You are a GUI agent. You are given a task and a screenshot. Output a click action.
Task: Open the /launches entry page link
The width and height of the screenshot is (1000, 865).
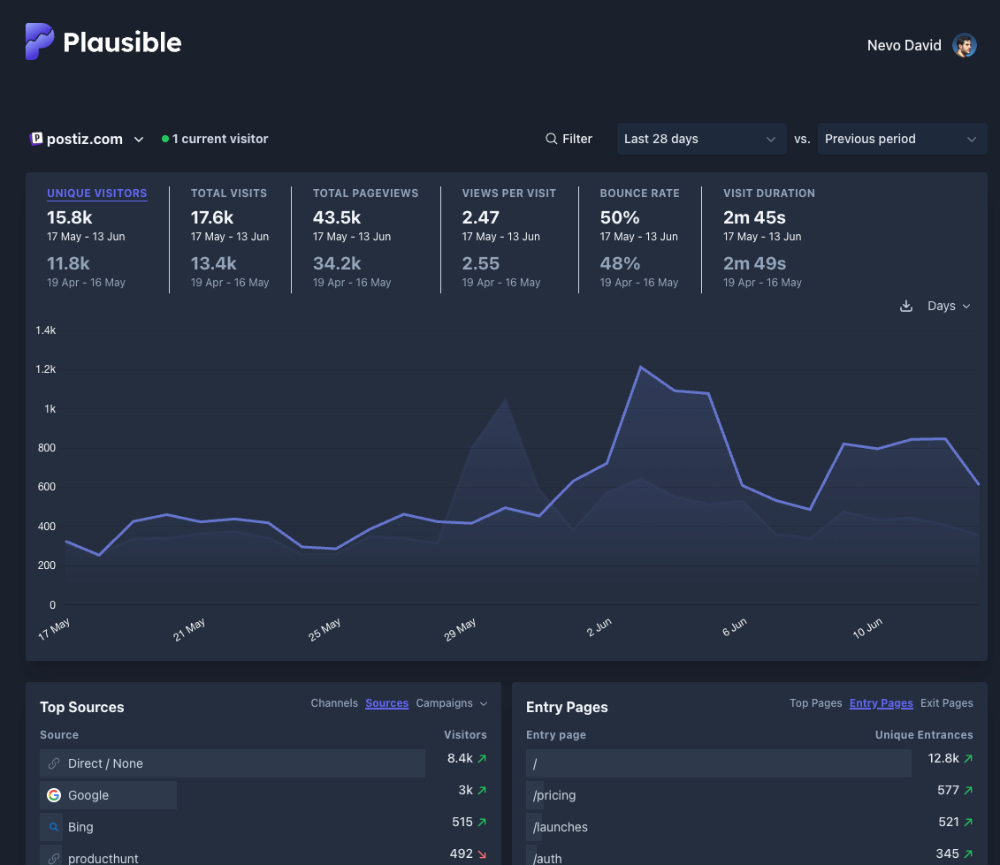click(560, 827)
